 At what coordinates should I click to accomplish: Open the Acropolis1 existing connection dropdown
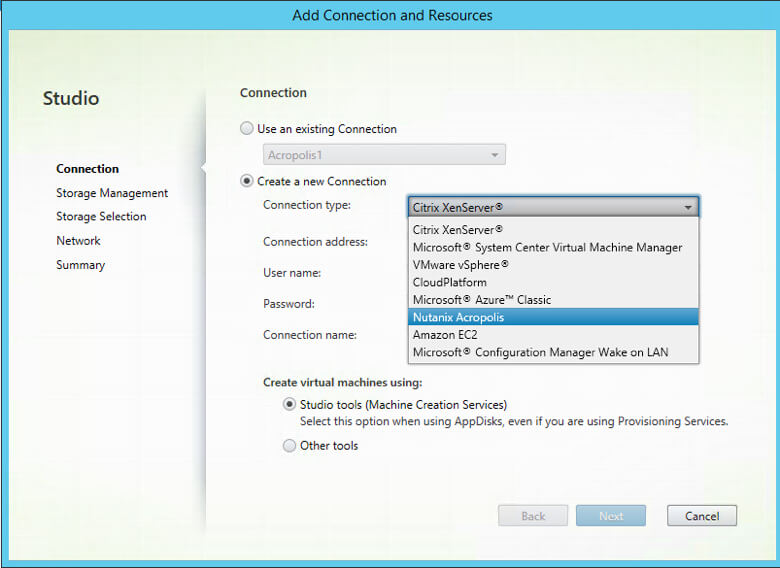(x=385, y=155)
